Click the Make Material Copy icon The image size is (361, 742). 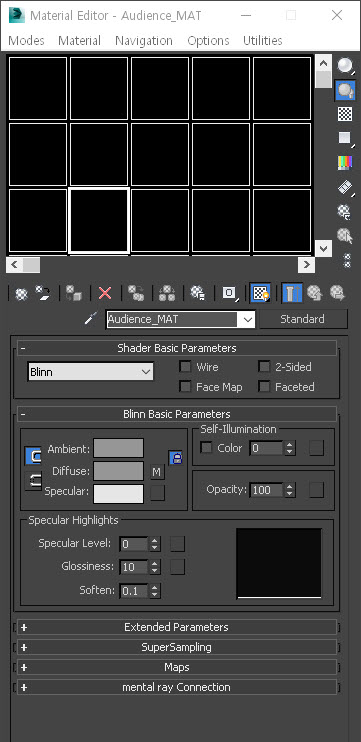point(136,293)
